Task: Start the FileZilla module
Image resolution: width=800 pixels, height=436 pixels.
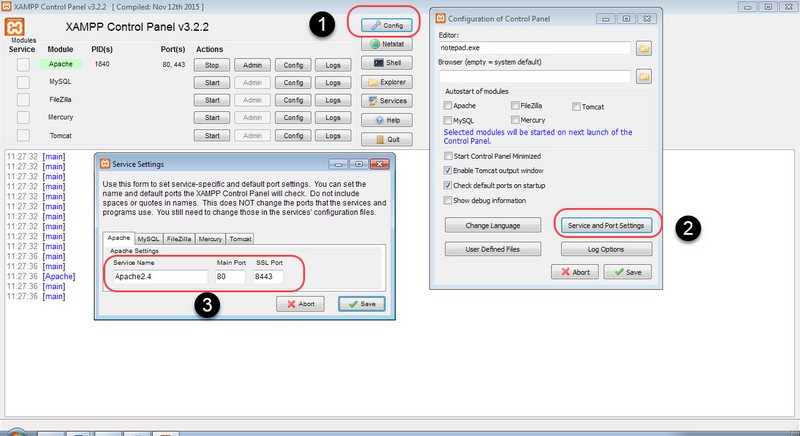Action: pos(212,100)
